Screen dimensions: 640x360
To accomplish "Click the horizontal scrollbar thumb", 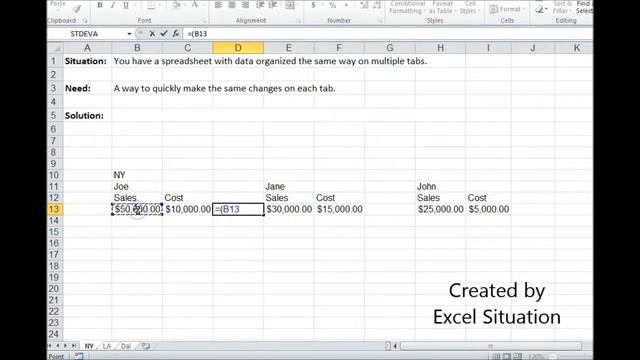I will (491, 346).
